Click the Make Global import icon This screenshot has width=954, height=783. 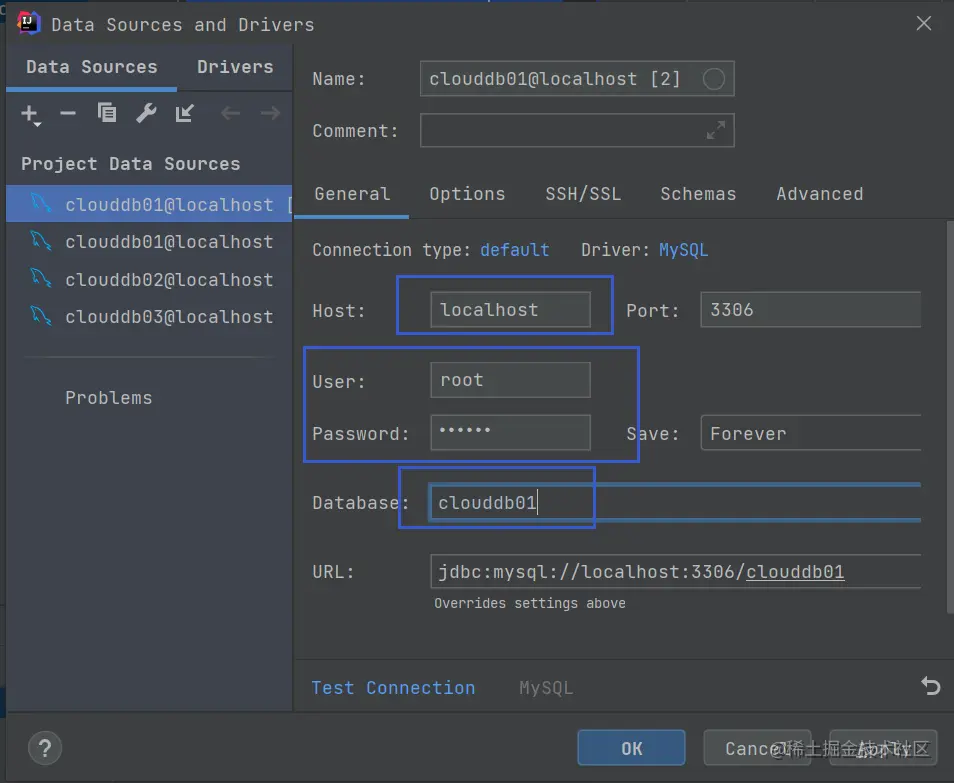184,113
